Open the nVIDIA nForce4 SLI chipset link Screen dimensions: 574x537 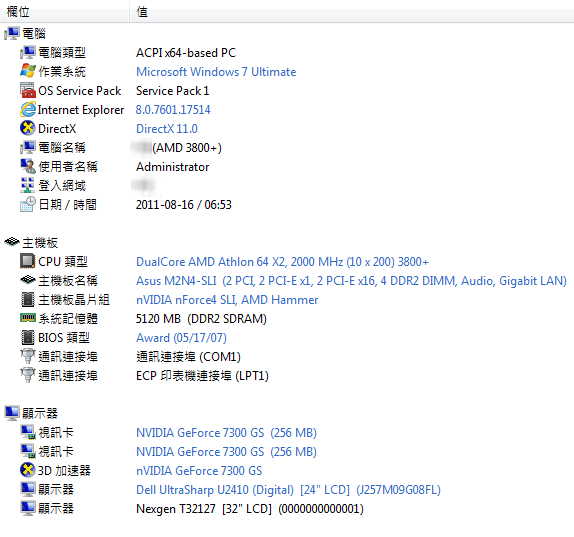coord(227,300)
